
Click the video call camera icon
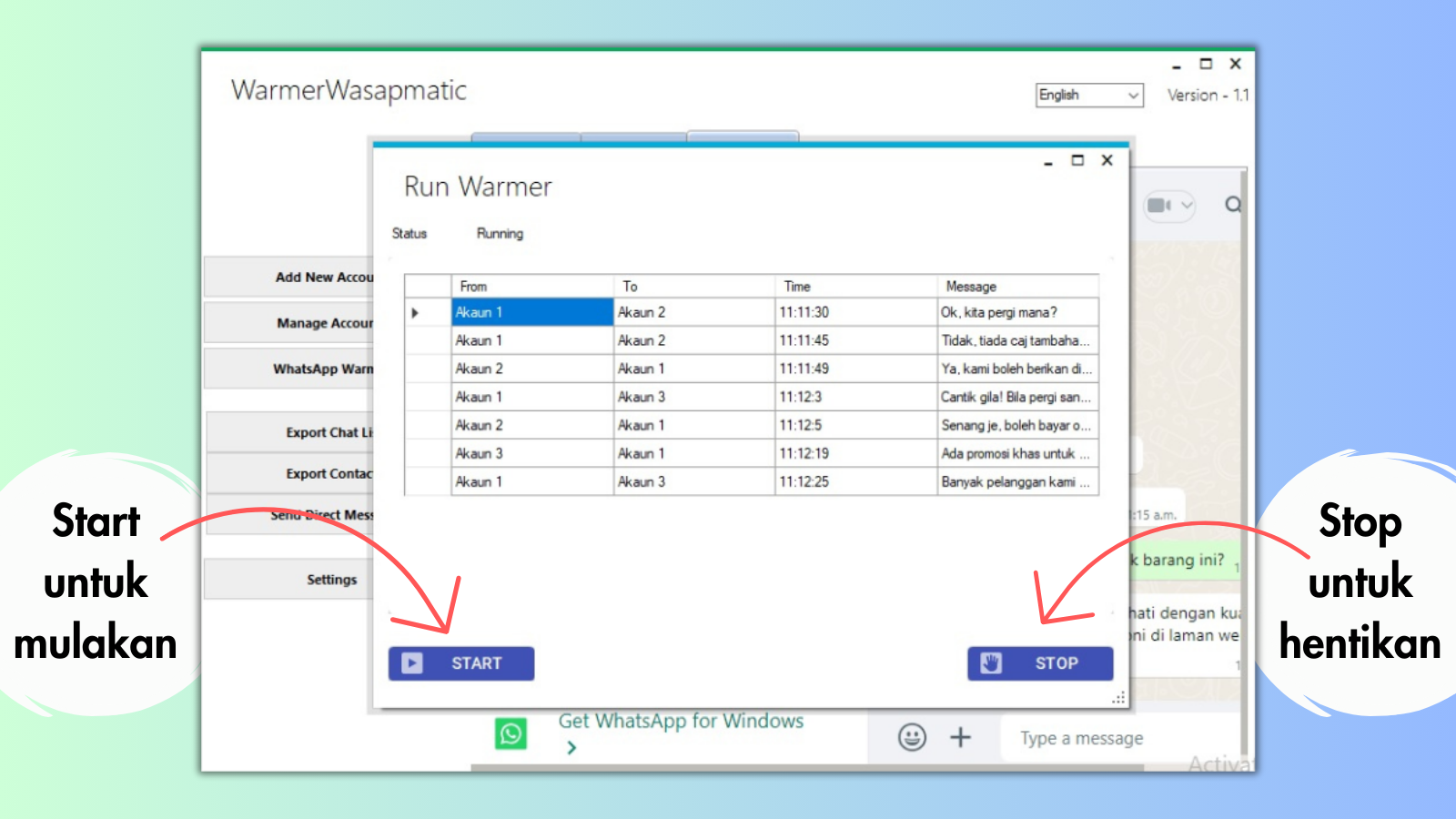(1158, 205)
